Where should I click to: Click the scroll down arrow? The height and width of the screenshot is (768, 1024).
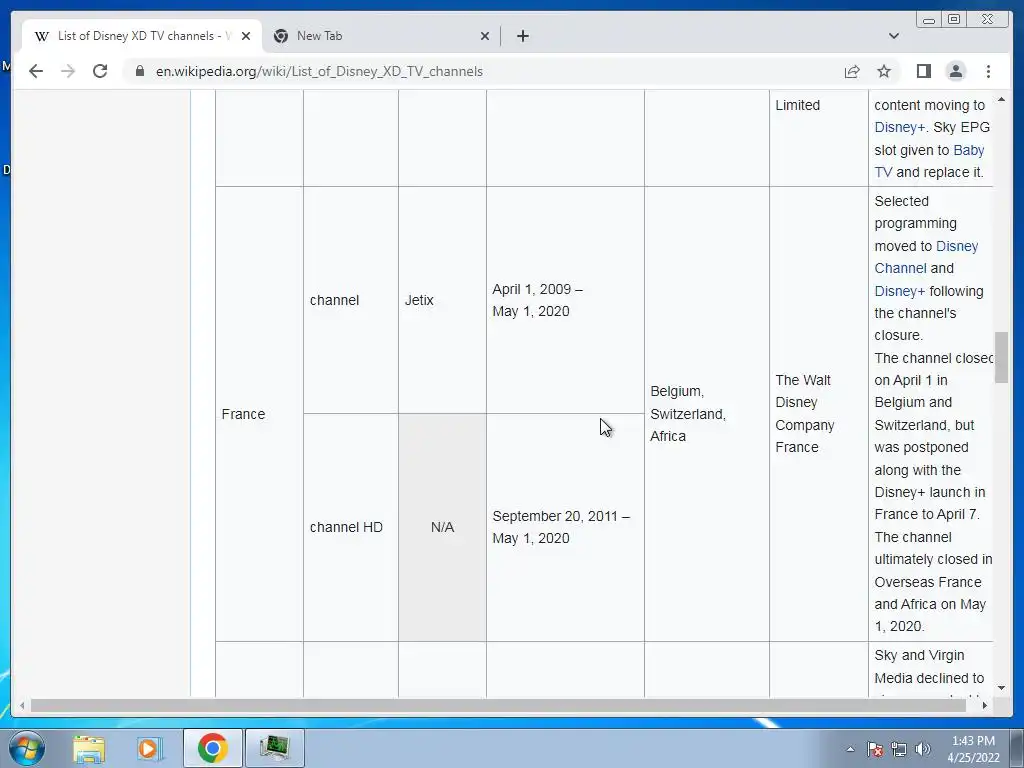tap(1001, 688)
